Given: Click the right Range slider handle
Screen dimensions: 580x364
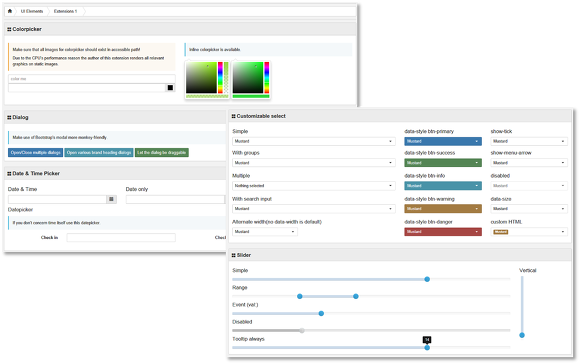Looking at the screenshot, I should pos(355,296).
